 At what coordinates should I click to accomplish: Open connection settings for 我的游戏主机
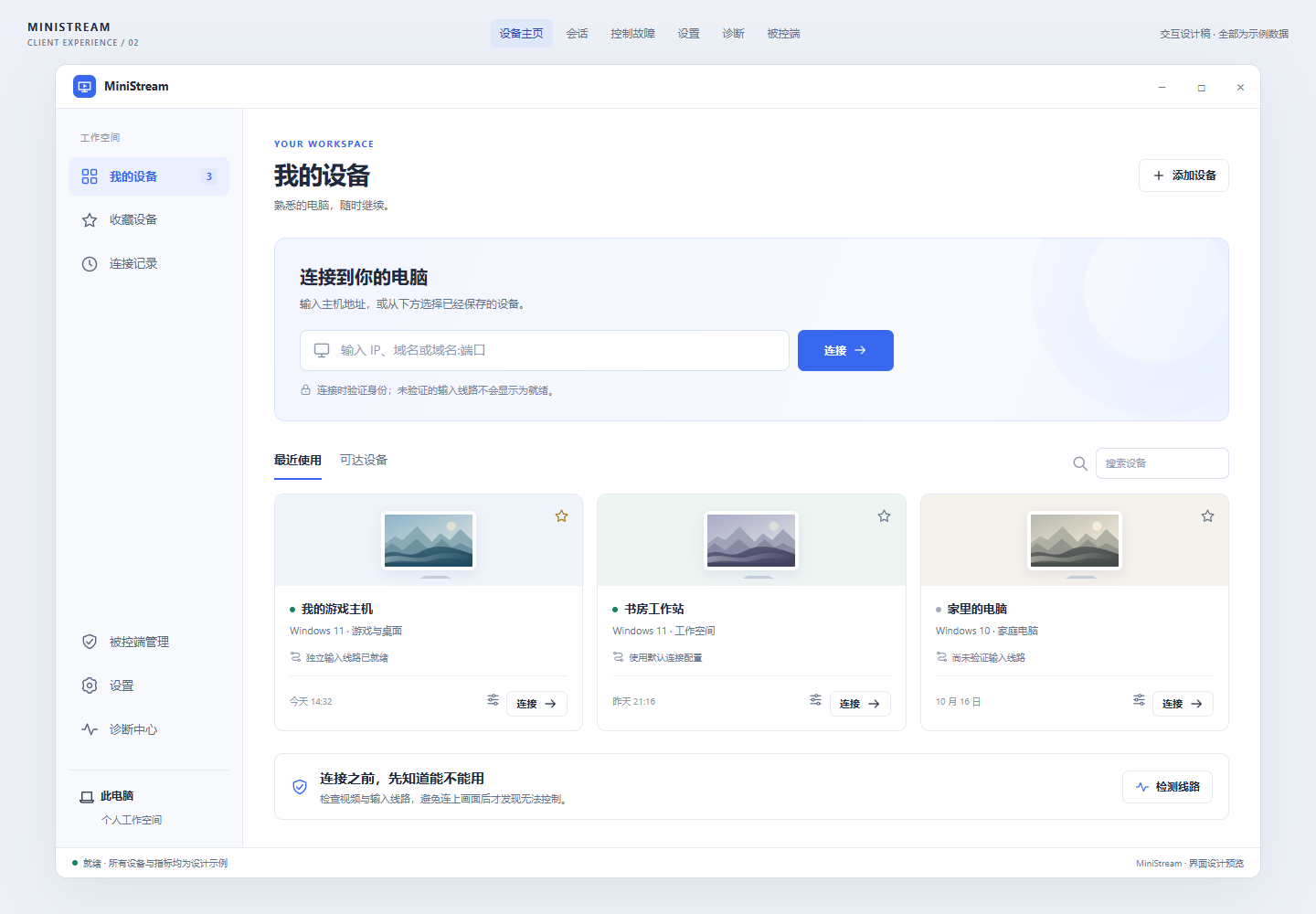(493, 700)
